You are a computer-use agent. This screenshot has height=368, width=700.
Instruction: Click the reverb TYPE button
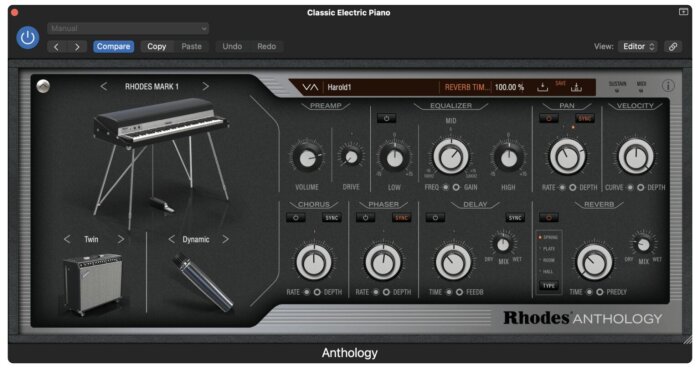549,286
